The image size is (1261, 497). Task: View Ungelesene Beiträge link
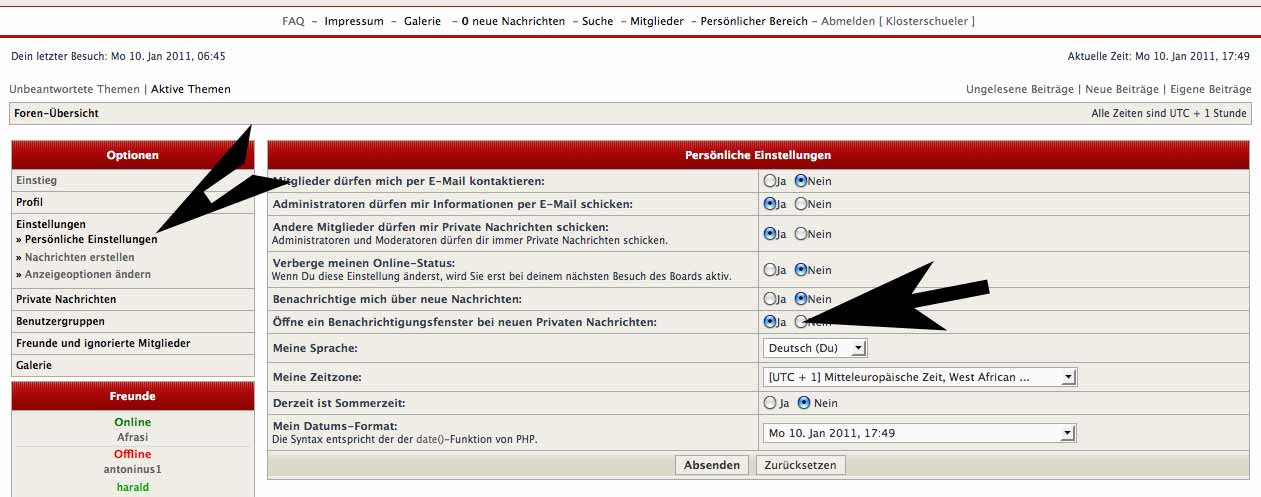click(1019, 89)
